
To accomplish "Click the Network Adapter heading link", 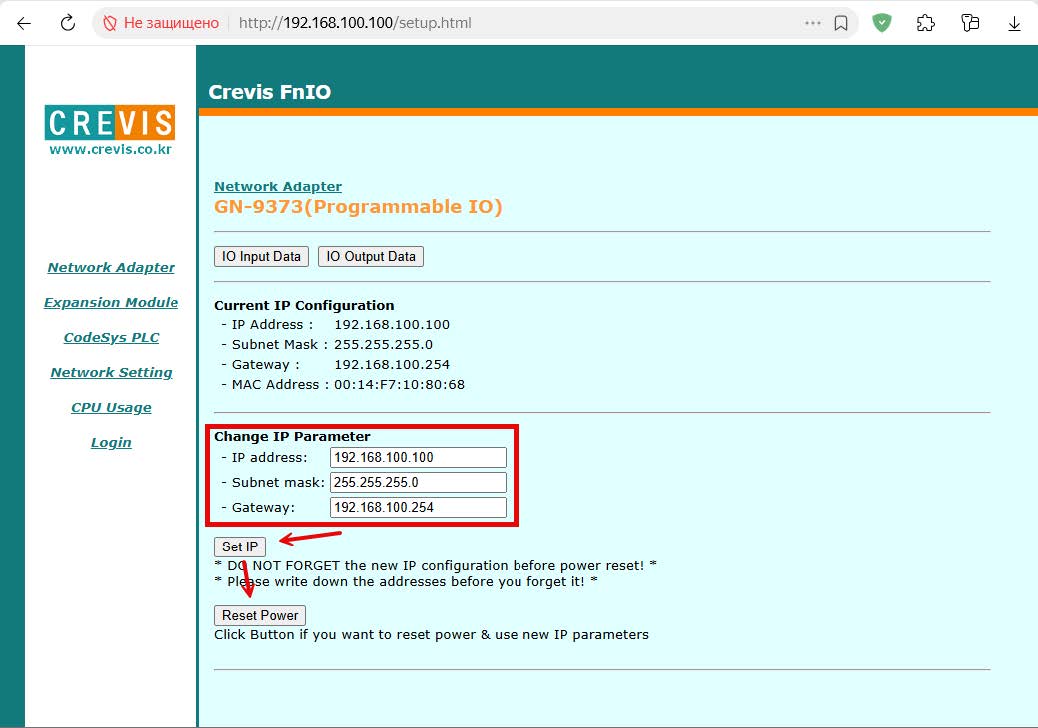I will (x=278, y=187).
